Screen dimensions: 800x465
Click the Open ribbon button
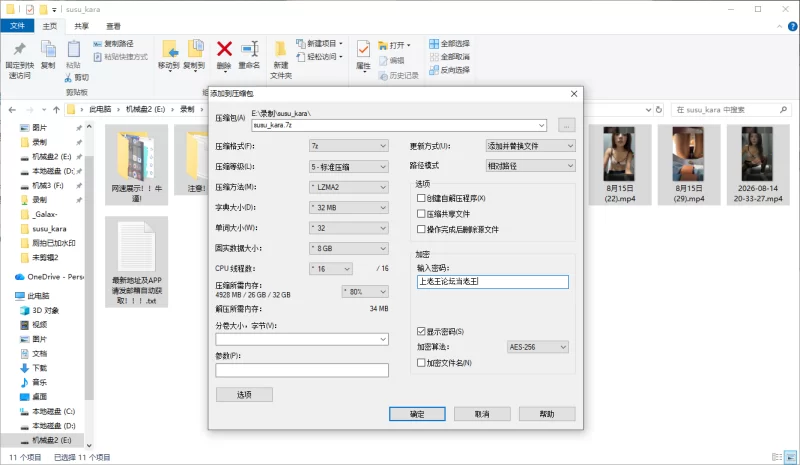[x=394, y=45]
